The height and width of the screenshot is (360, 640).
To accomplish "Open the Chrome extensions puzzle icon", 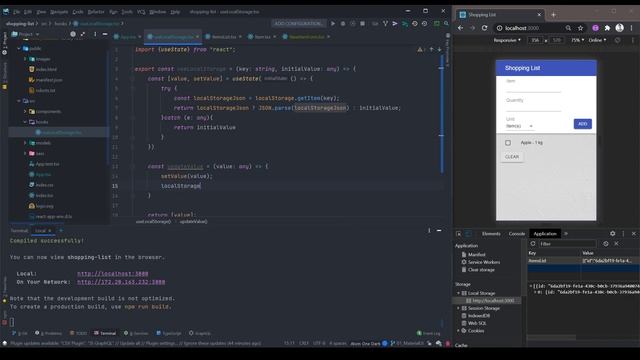I will pos(607,28).
